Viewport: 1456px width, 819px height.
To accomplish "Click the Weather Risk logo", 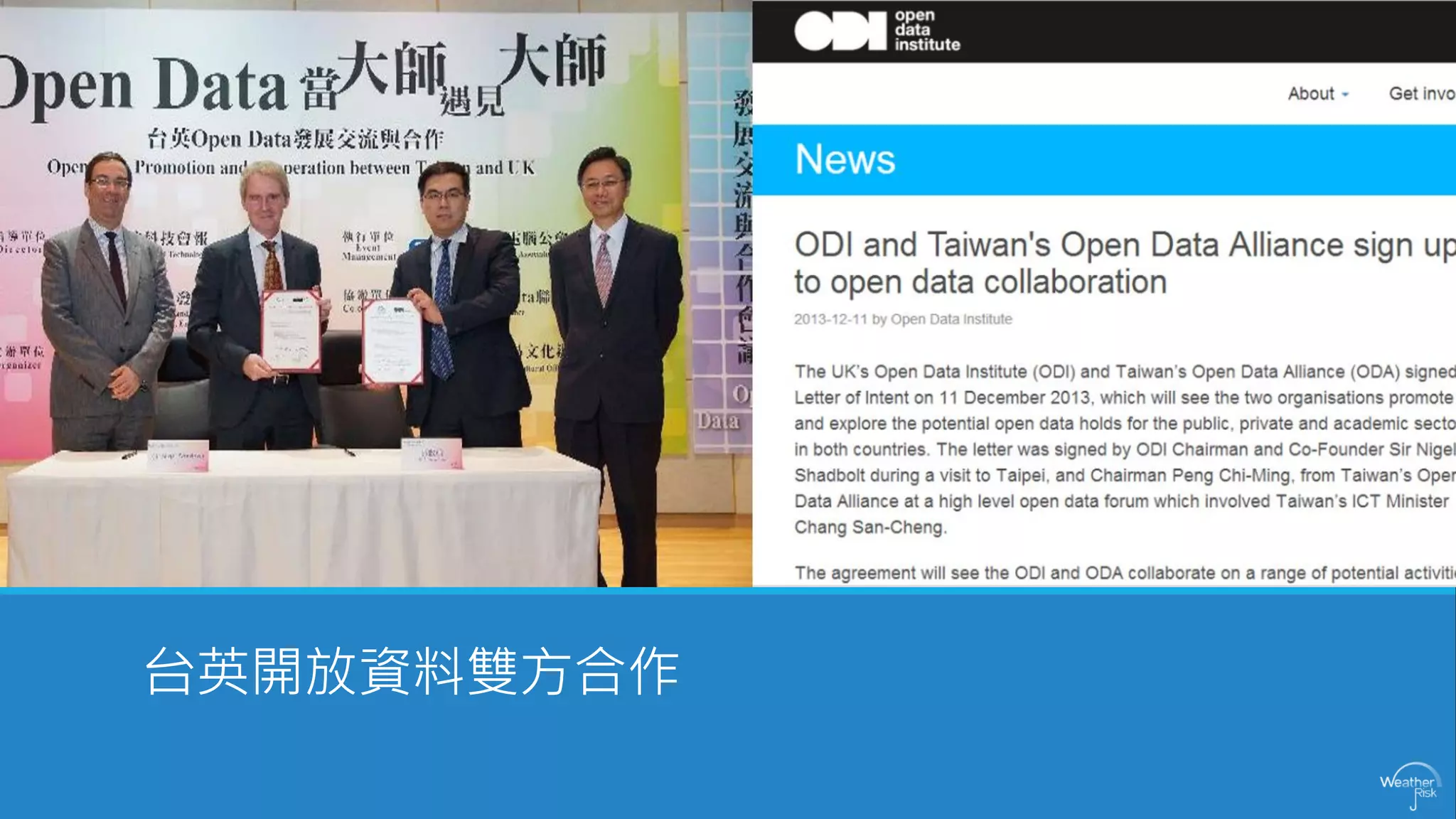I will [1410, 786].
